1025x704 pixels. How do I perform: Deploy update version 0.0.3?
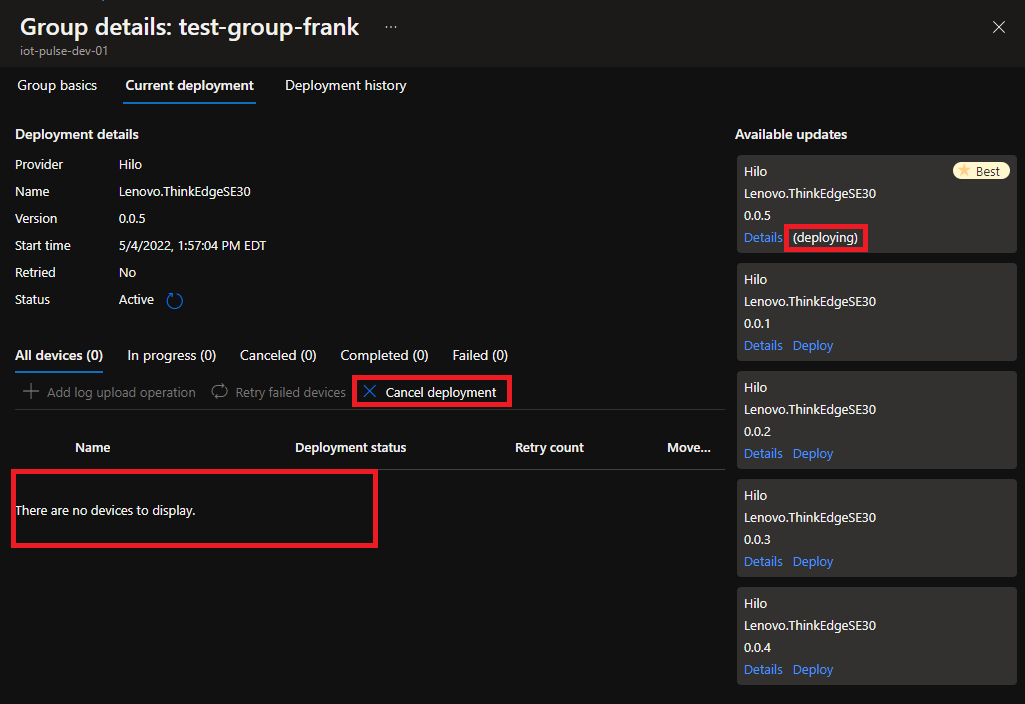pyautogui.click(x=812, y=561)
